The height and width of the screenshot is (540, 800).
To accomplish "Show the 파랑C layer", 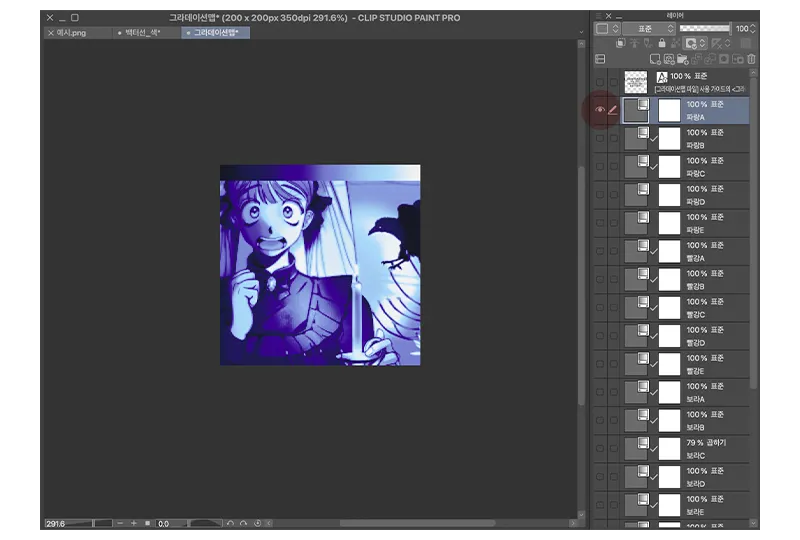I will [x=599, y=166].
